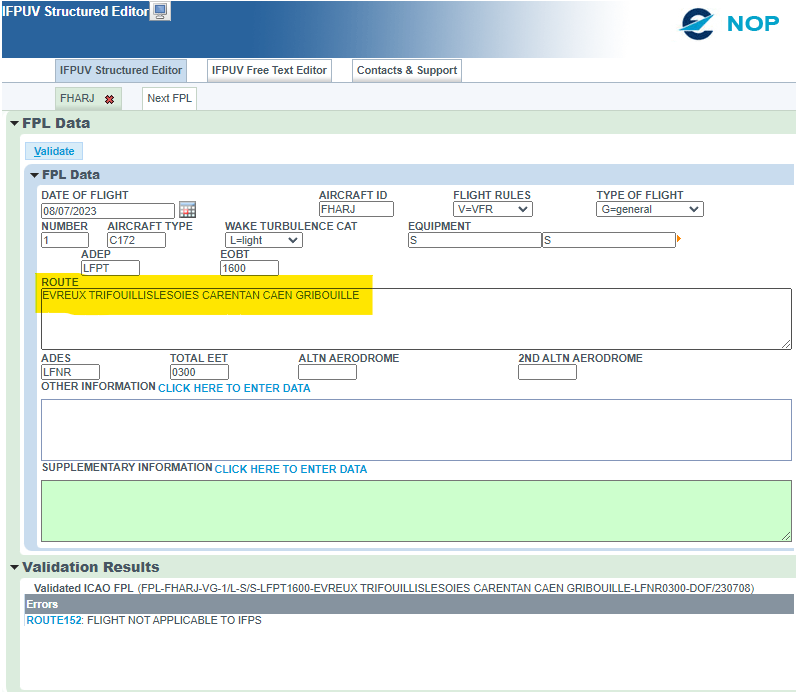Open the Next FPL tab
Screen dimensions: 796x692
169,98
